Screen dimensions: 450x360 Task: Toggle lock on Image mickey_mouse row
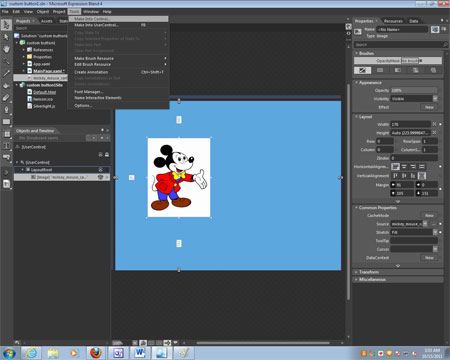107,177
